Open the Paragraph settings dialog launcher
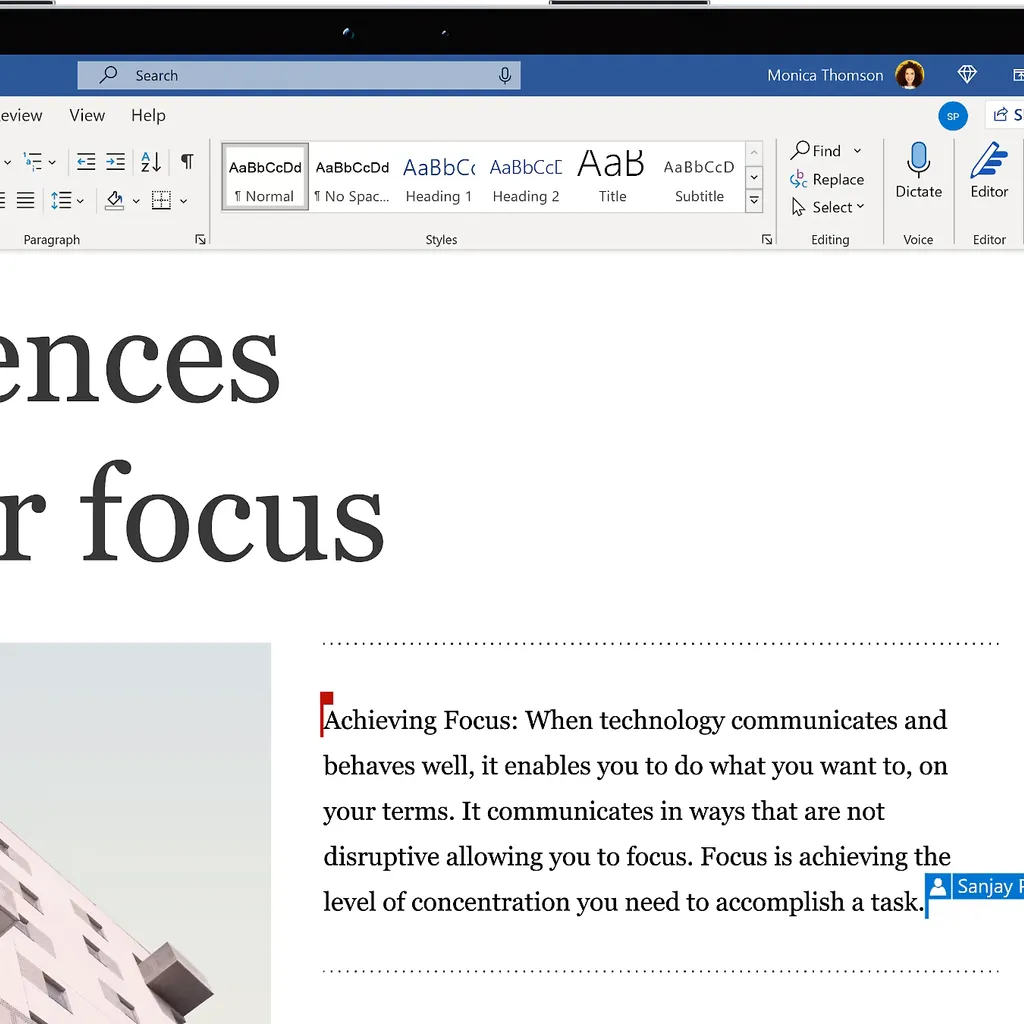The height and width of the screenshot is (1024, 1024). tap(199, 239)
